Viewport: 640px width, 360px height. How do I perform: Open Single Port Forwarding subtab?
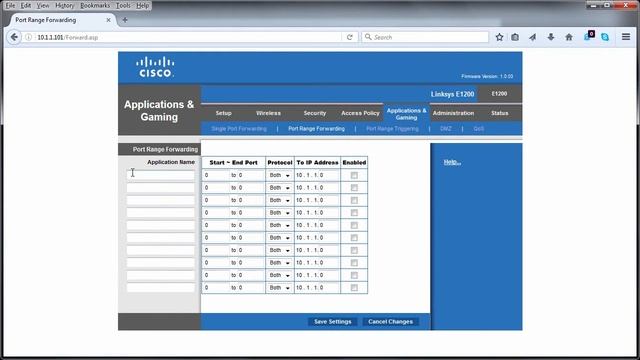pos(239,129)
